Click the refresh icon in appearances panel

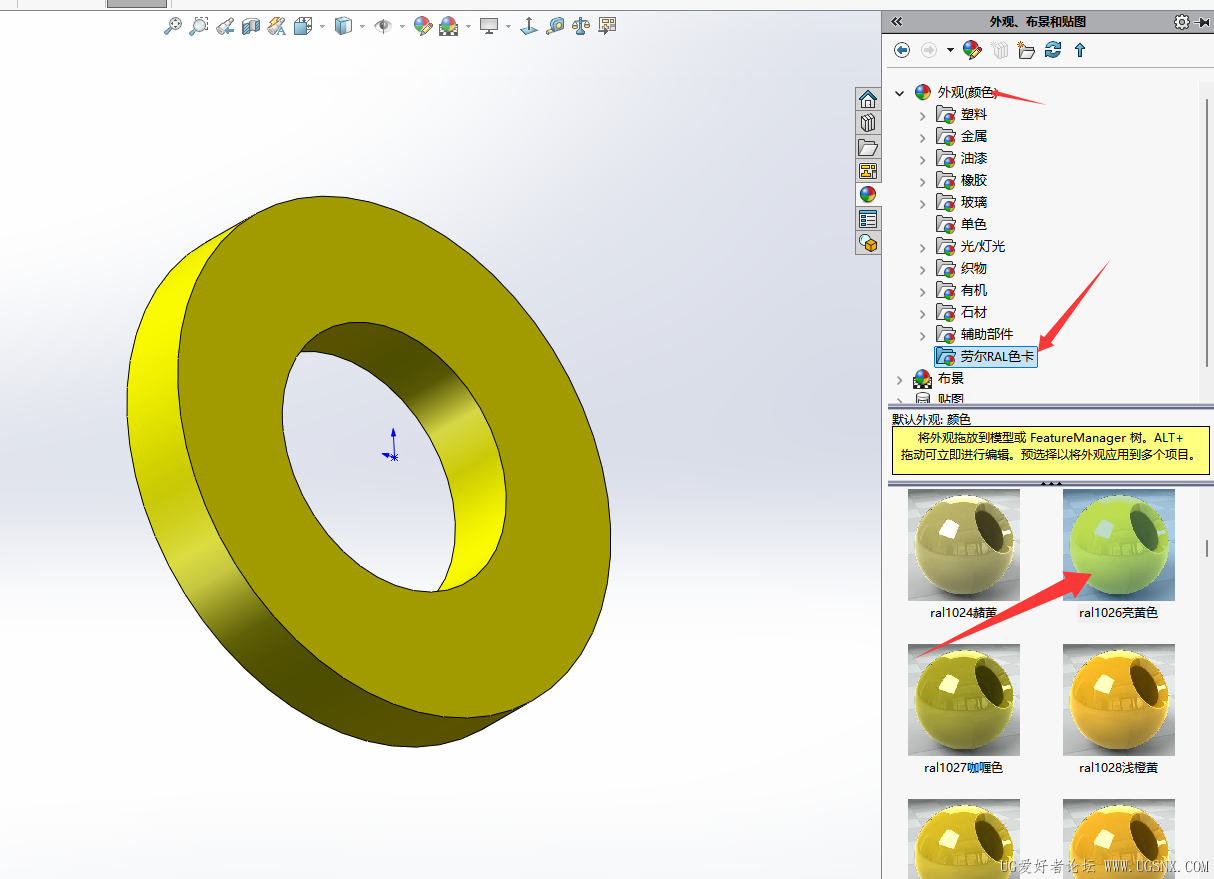coord(1052,50)
